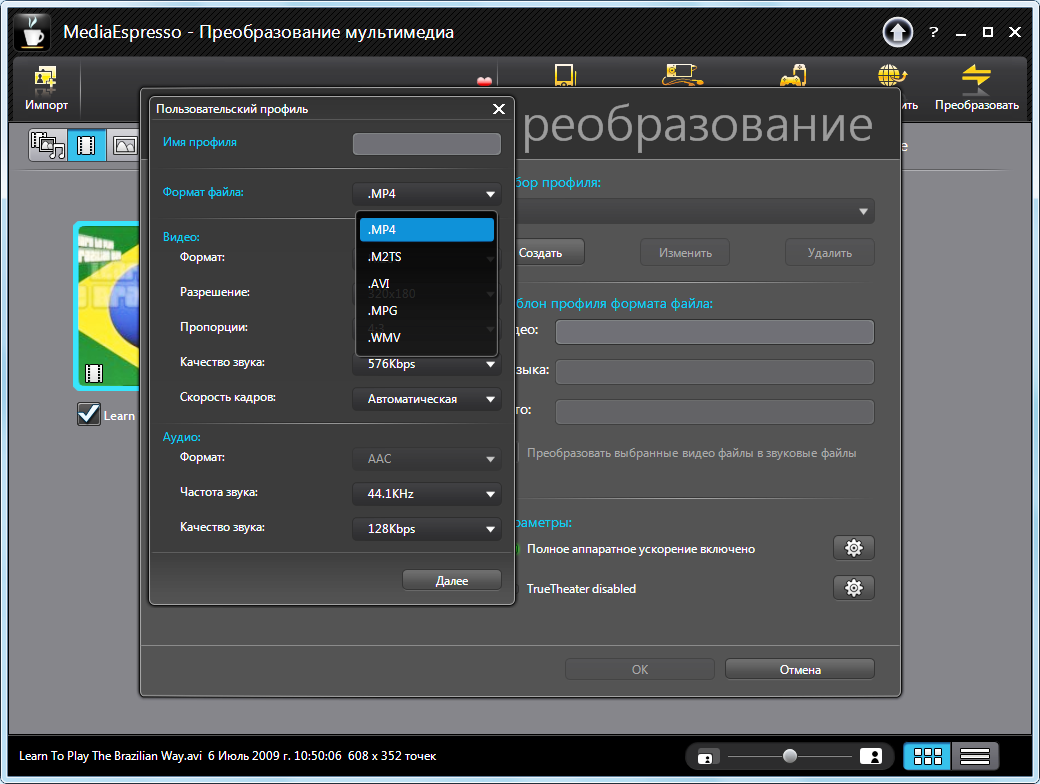Show only video files filter icon
The image size is (1040, 784).
tap(87, 146)
